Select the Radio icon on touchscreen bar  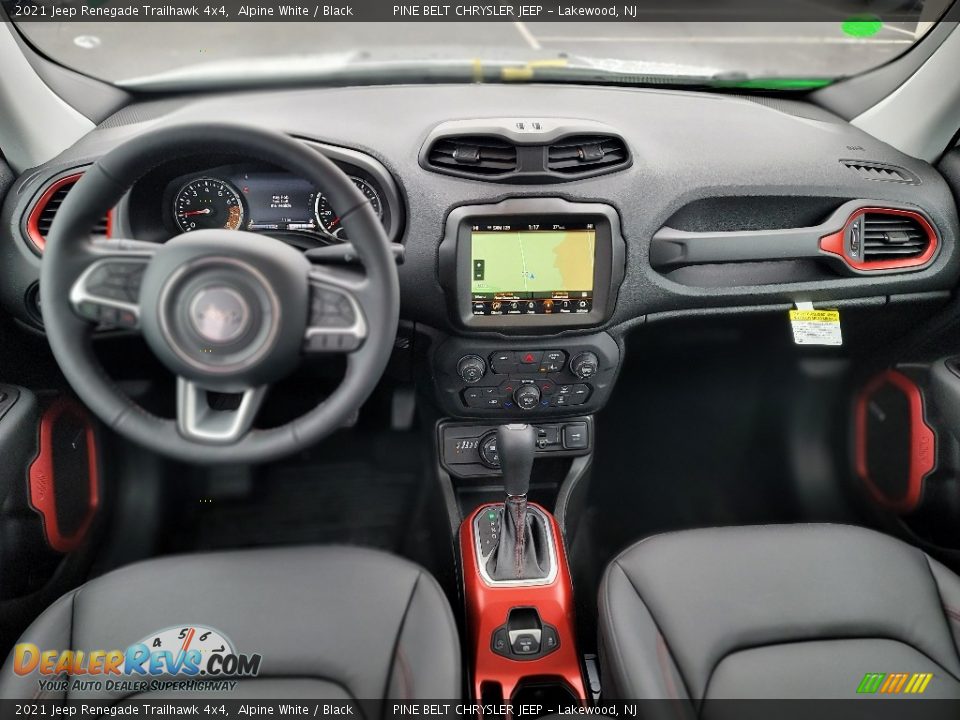479,307
